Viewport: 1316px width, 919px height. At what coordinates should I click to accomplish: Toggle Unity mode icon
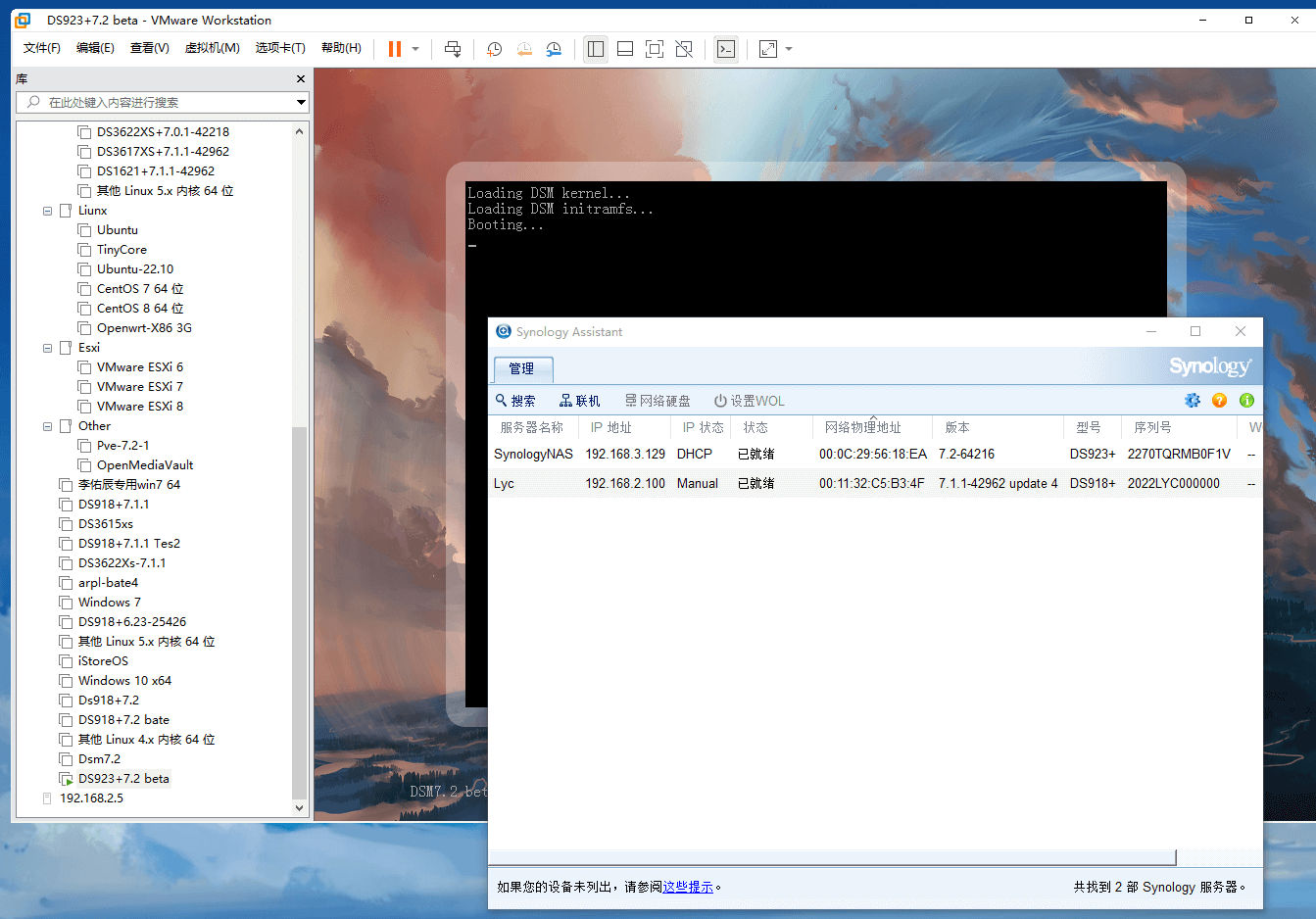684,49
